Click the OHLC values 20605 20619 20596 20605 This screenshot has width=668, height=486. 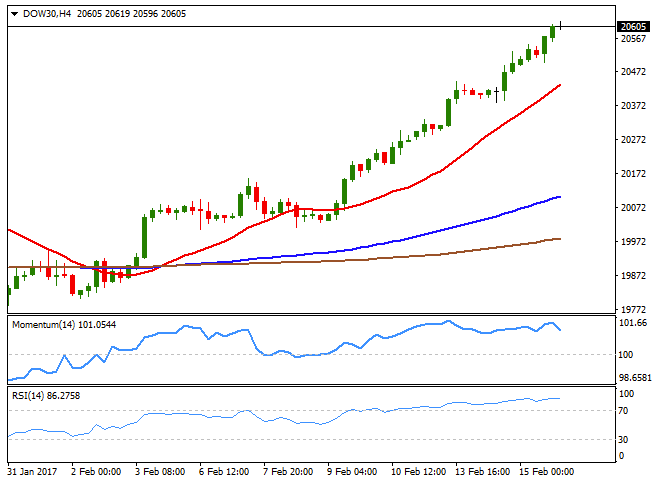131,14
